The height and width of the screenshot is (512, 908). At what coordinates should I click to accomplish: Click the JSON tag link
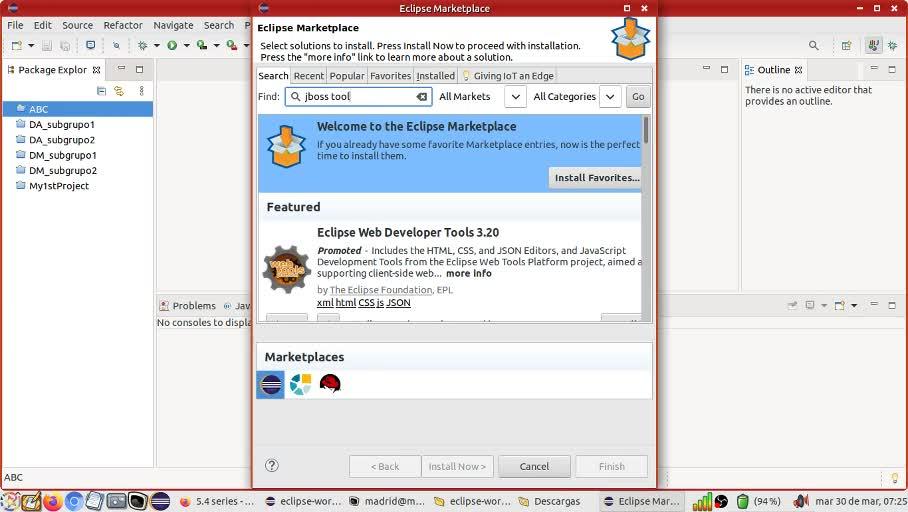pos(398,303)
